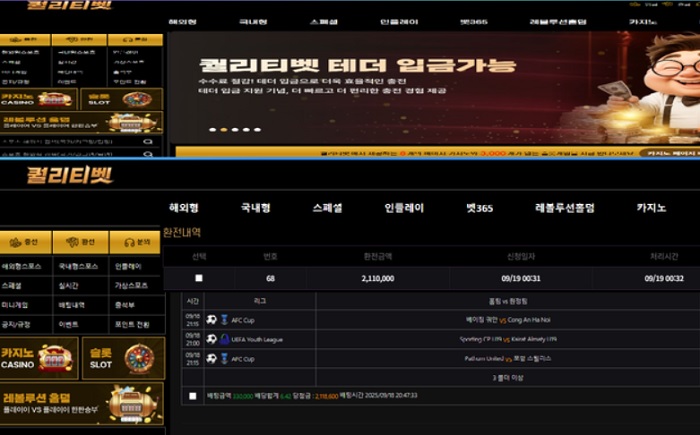This screenshot has width=700, height=435.
Task: Open 스페셜 tab in upper navigation bar
Action: [324, 22]
